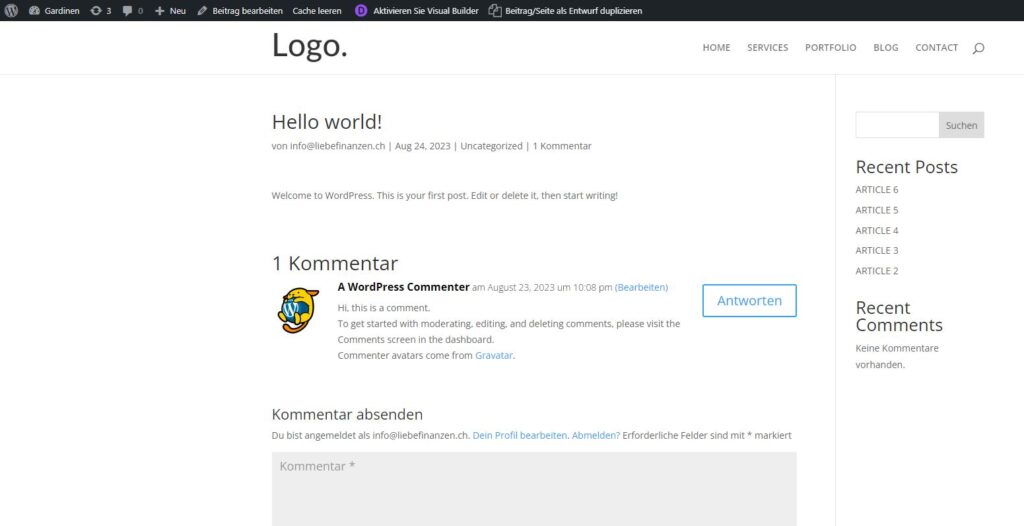Follow the Gravatar link
The image size is (1024, 526).
494,355
